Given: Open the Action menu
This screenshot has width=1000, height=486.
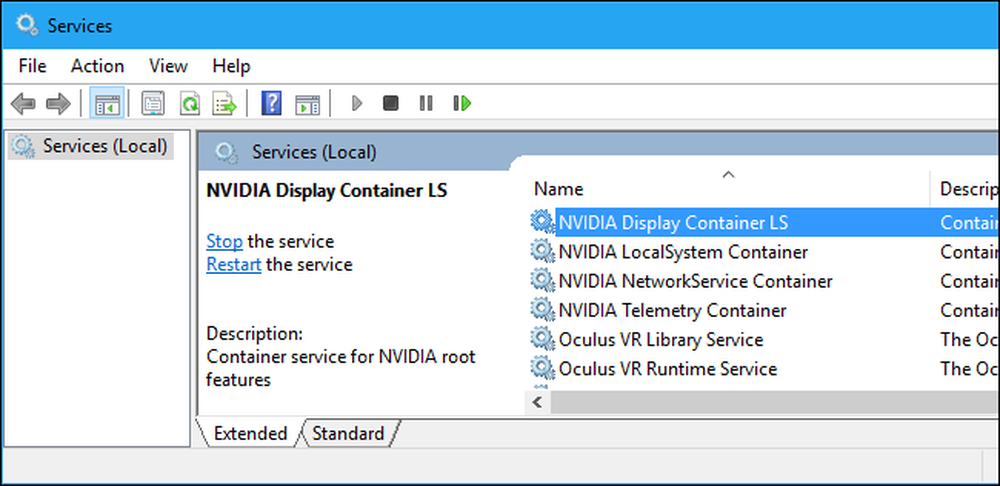Looking at the screenshot, I should 97,66.
